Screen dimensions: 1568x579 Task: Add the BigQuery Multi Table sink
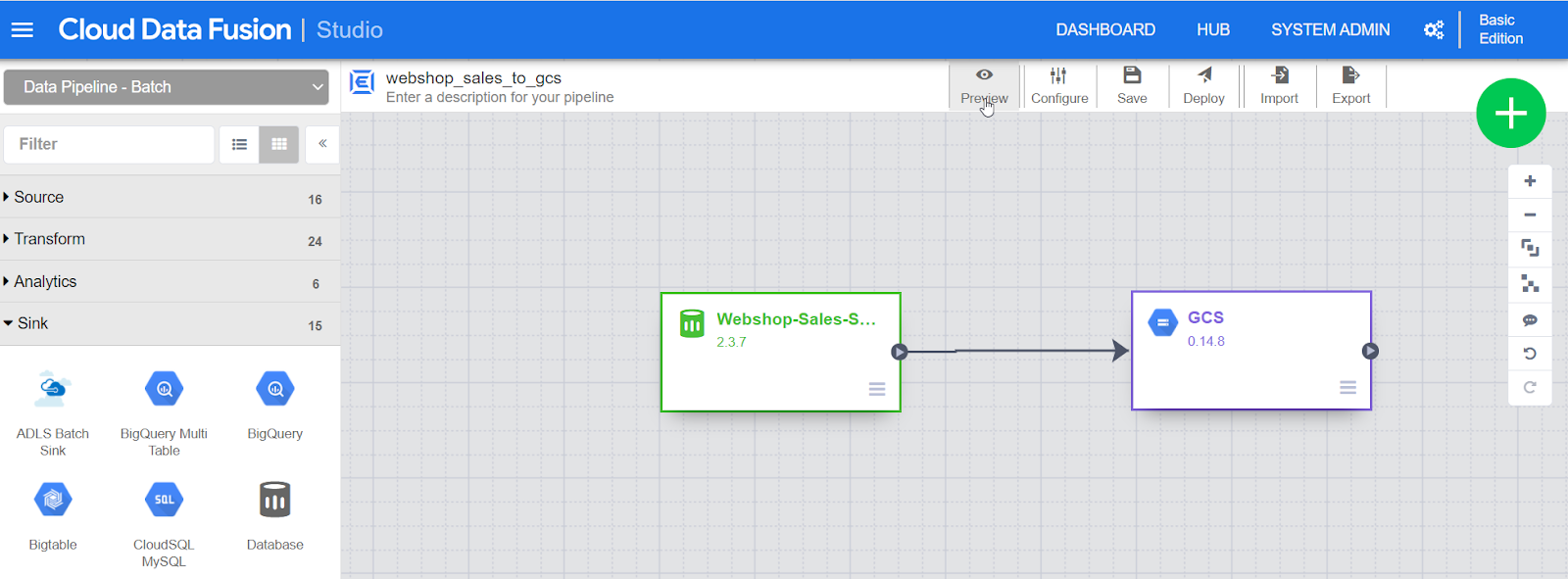pos(164,411)
